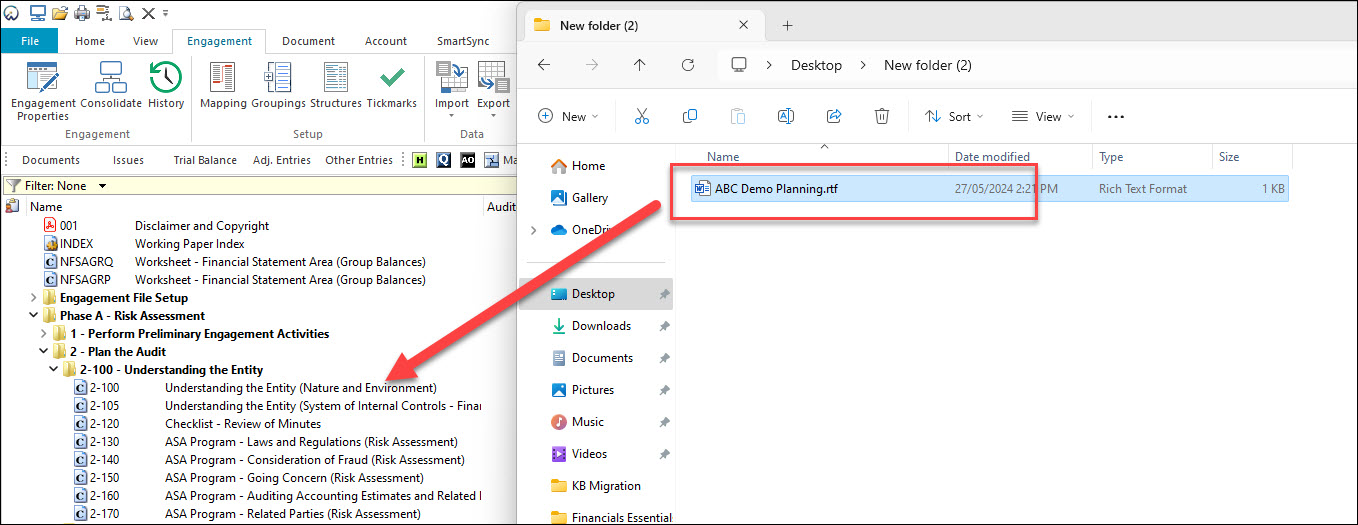Image resolution: width=1358 pixels, height=525 pixels.
Task: Click the black AO toolbar icon
Action: pos(467,160)
